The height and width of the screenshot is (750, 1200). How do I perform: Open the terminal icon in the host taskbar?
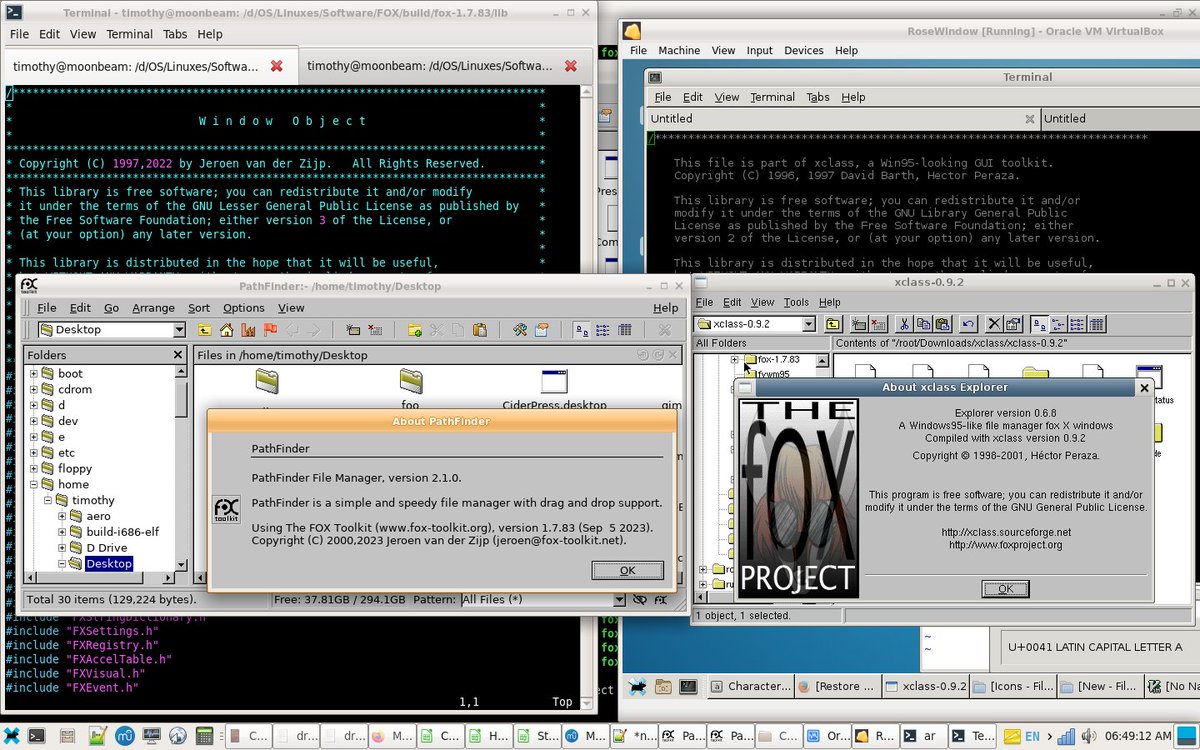36,736
